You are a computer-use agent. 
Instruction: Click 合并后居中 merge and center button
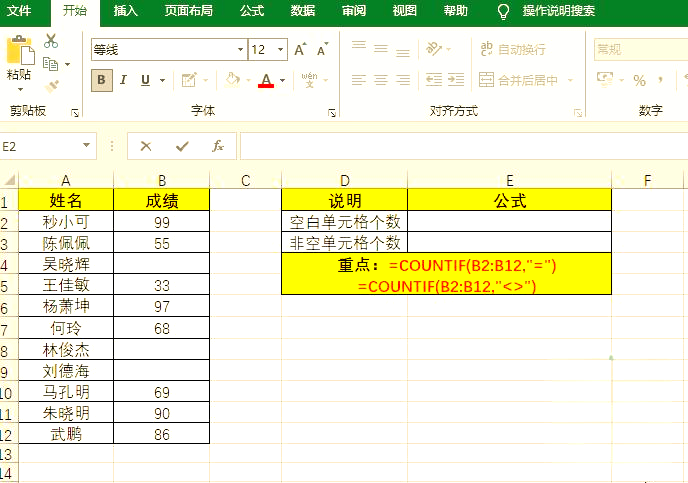click(518, 80)
